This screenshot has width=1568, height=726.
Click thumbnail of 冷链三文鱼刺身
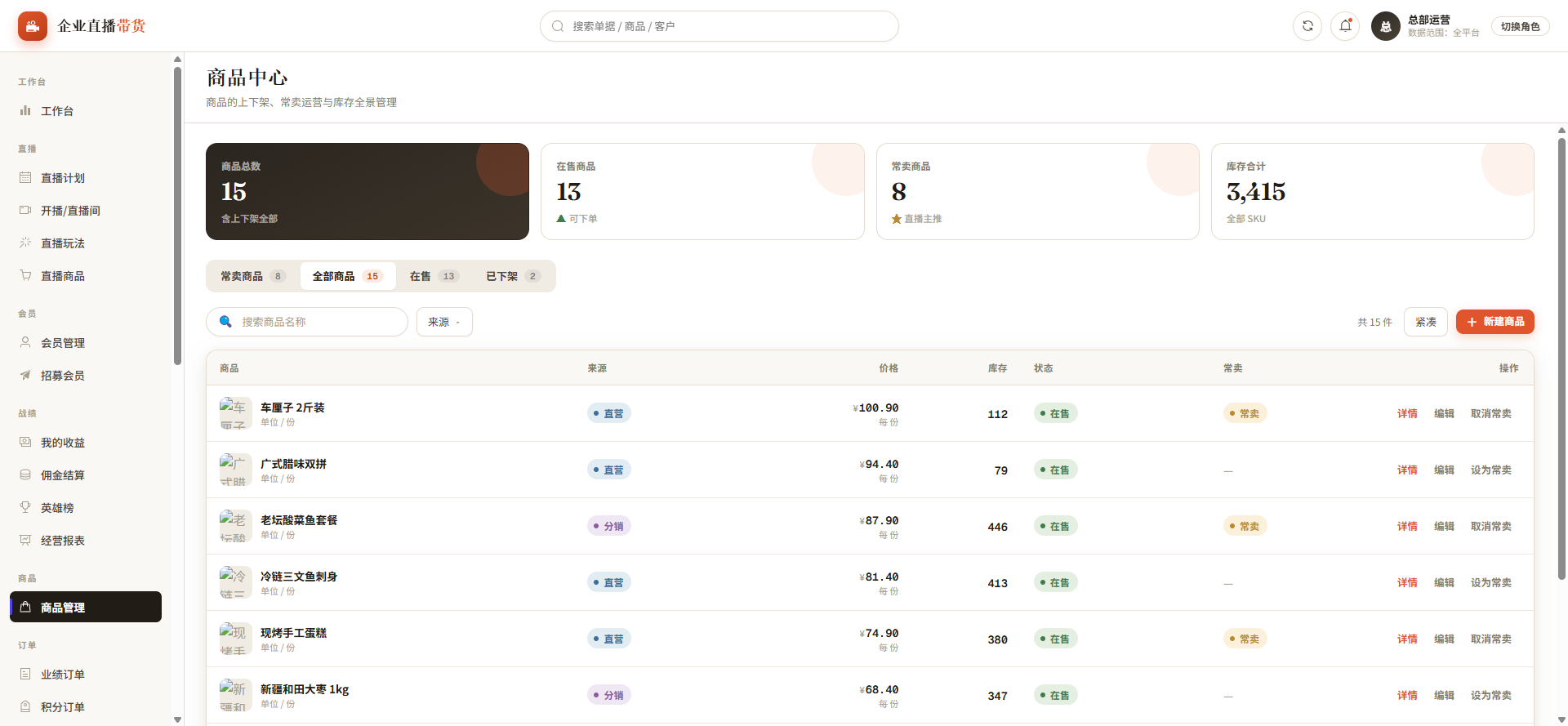(235, 582)
